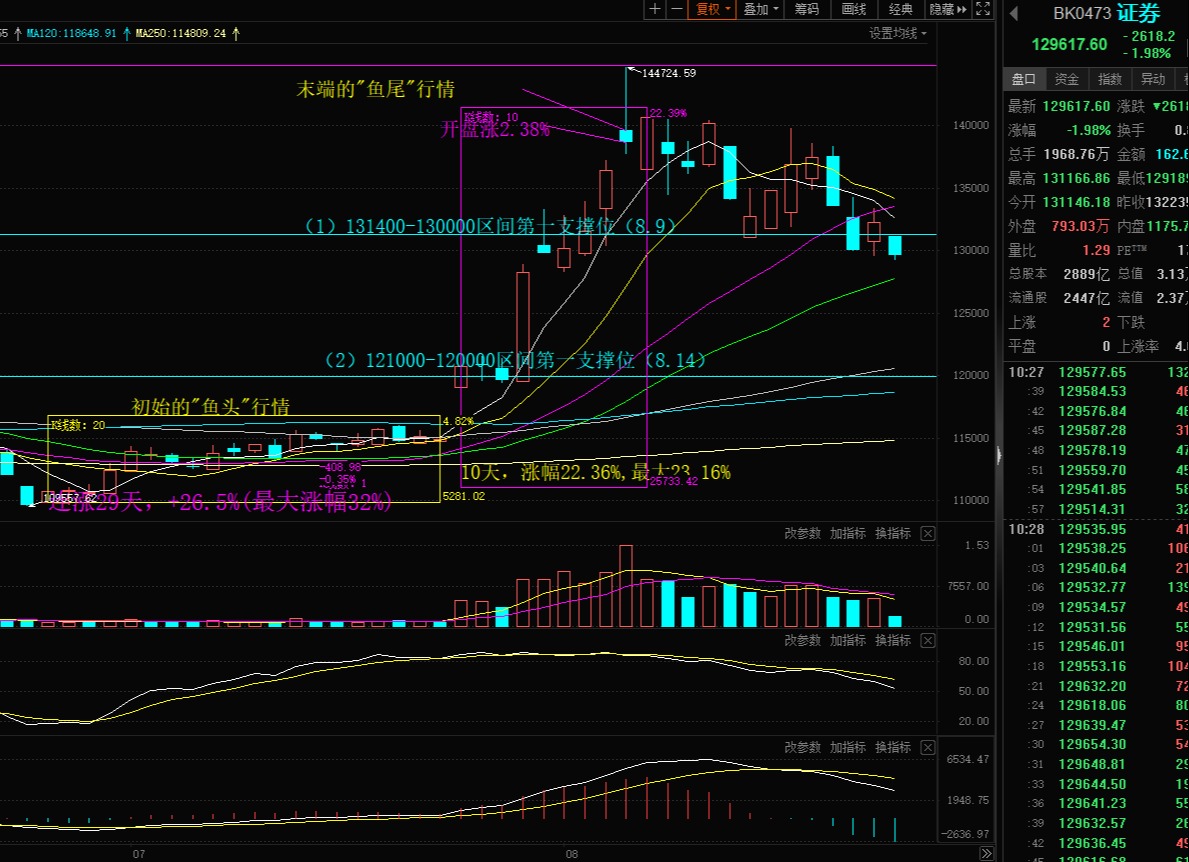The image size is (1189, 862).
Task: Click 改参数 in the second indicator panel
Action: pyautogui.click(x=802, y=641)
